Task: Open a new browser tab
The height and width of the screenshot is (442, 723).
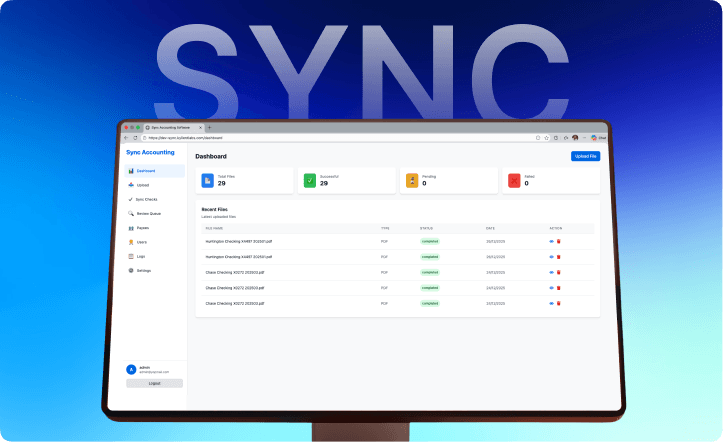Action: [209, 128]
